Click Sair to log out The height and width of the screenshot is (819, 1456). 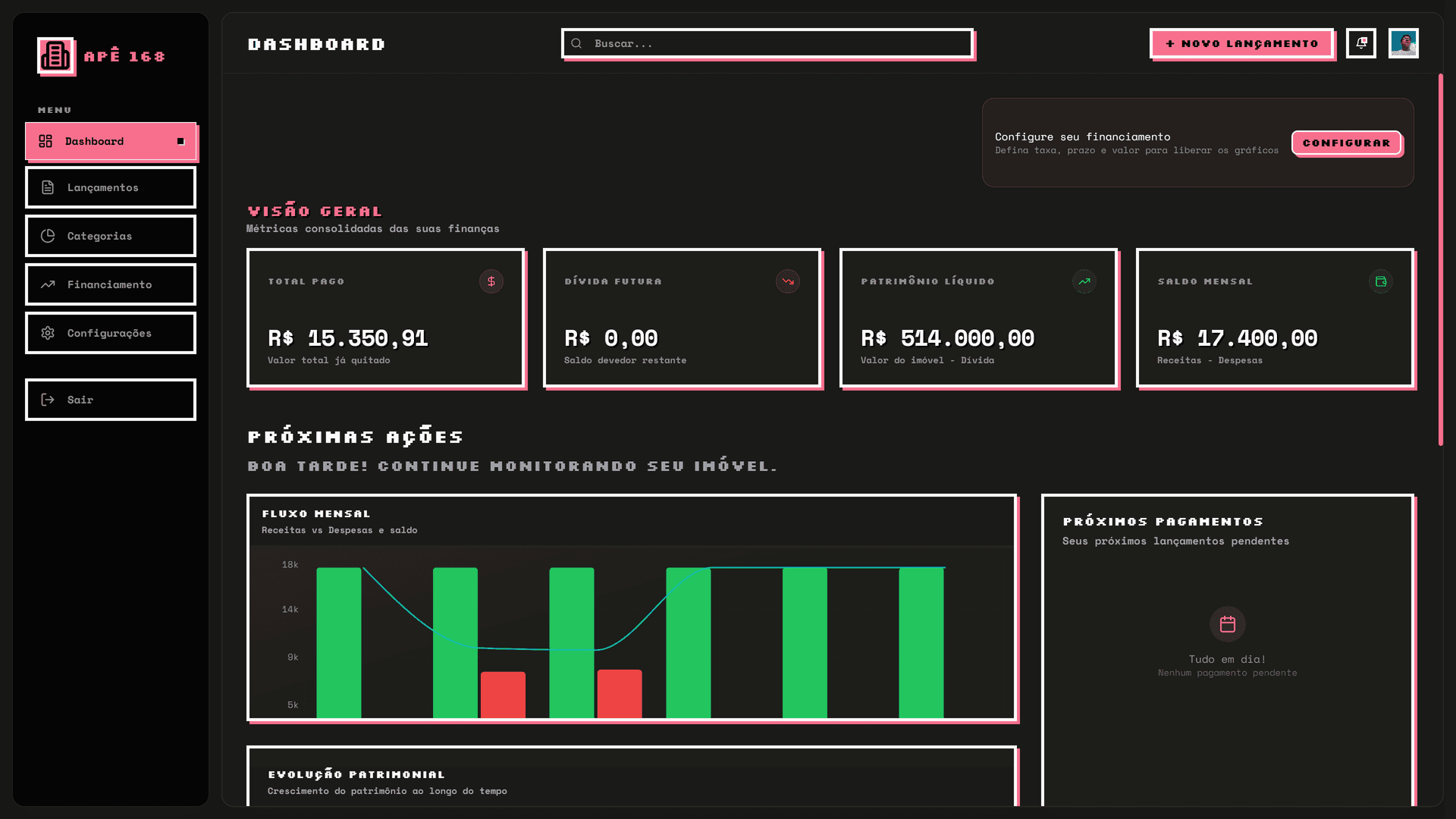111,400
